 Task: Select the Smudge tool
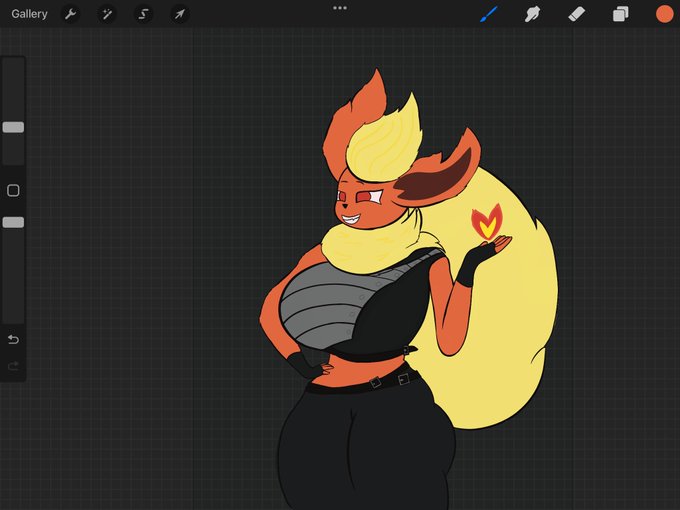532,14
